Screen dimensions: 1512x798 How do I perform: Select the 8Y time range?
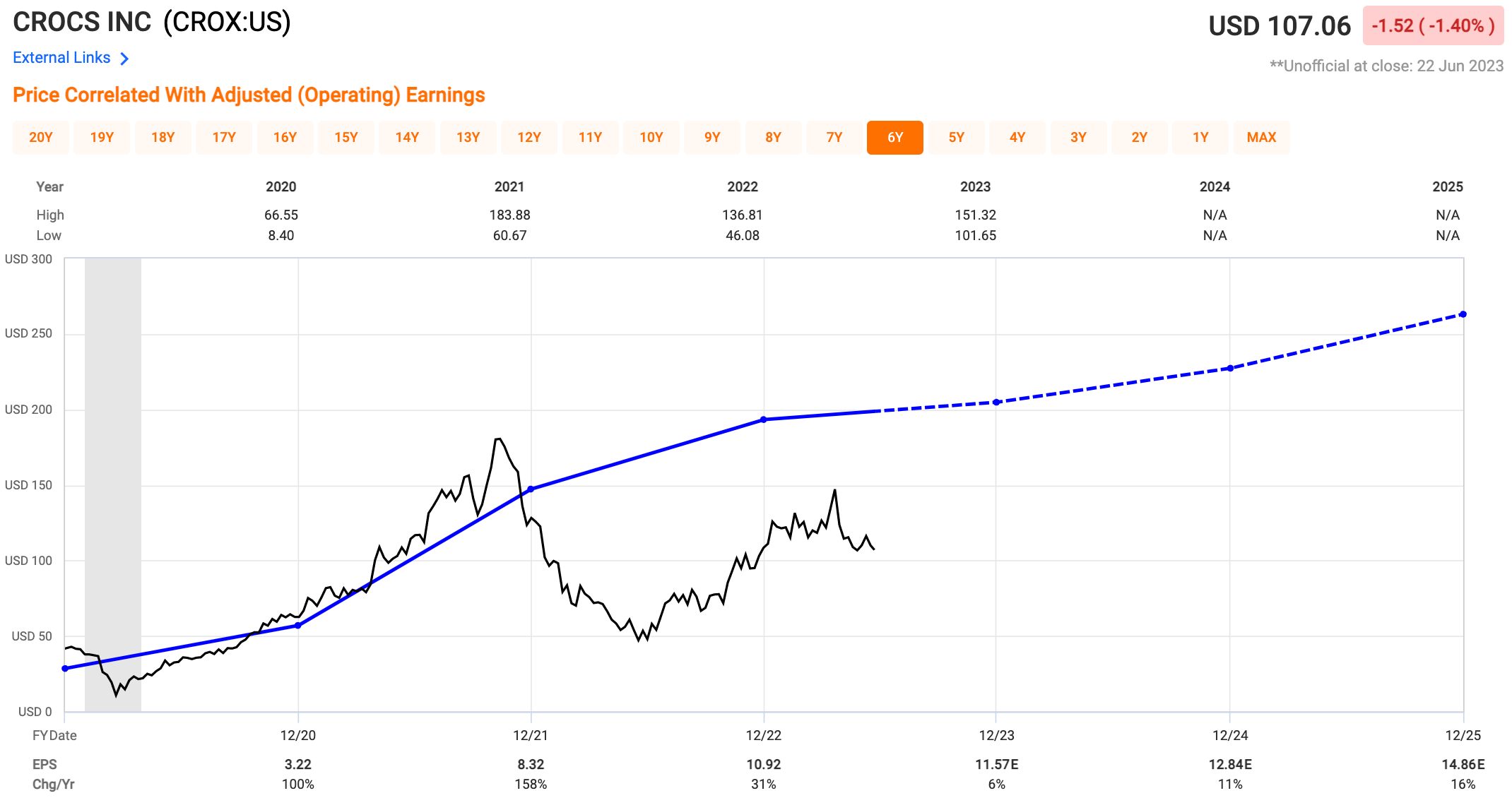click(774, 138)
